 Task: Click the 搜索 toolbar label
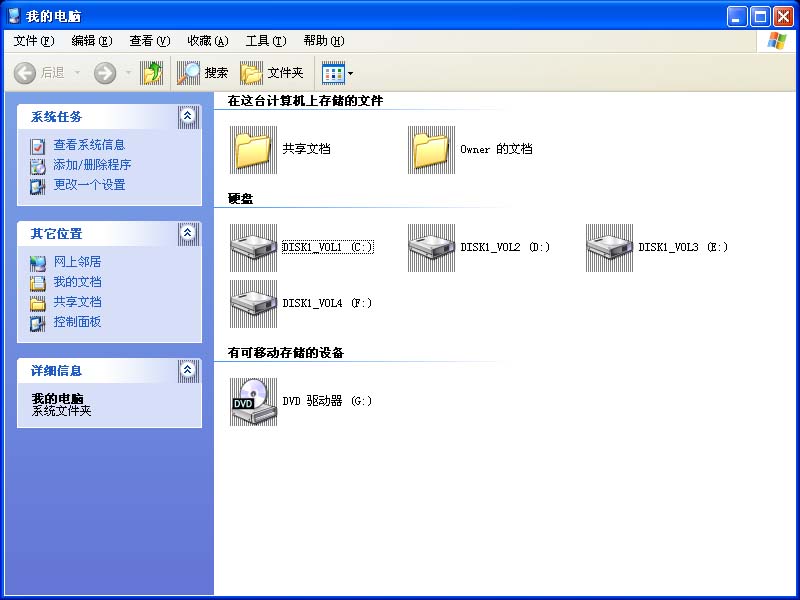pyautogui.click(x=216, y=73)
